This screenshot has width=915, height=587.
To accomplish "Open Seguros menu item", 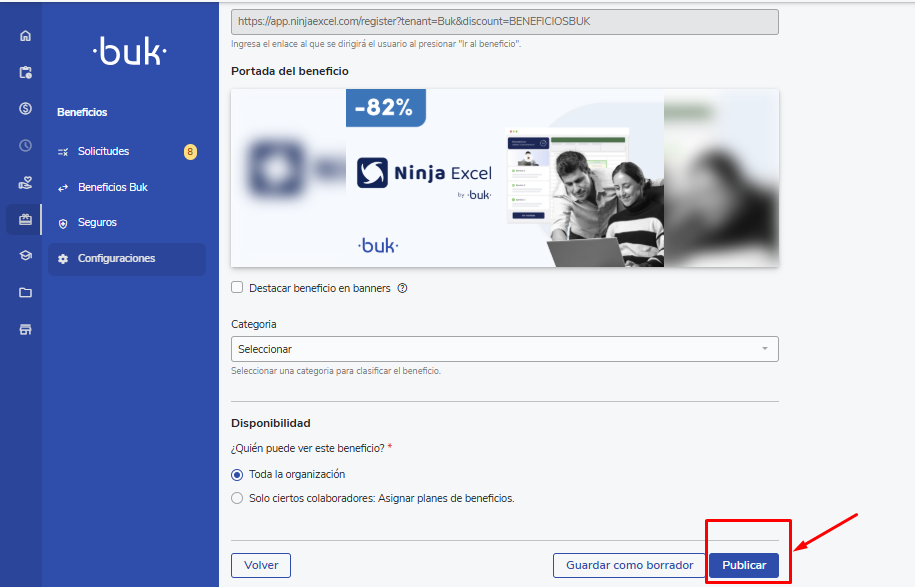I will (97, 223).
